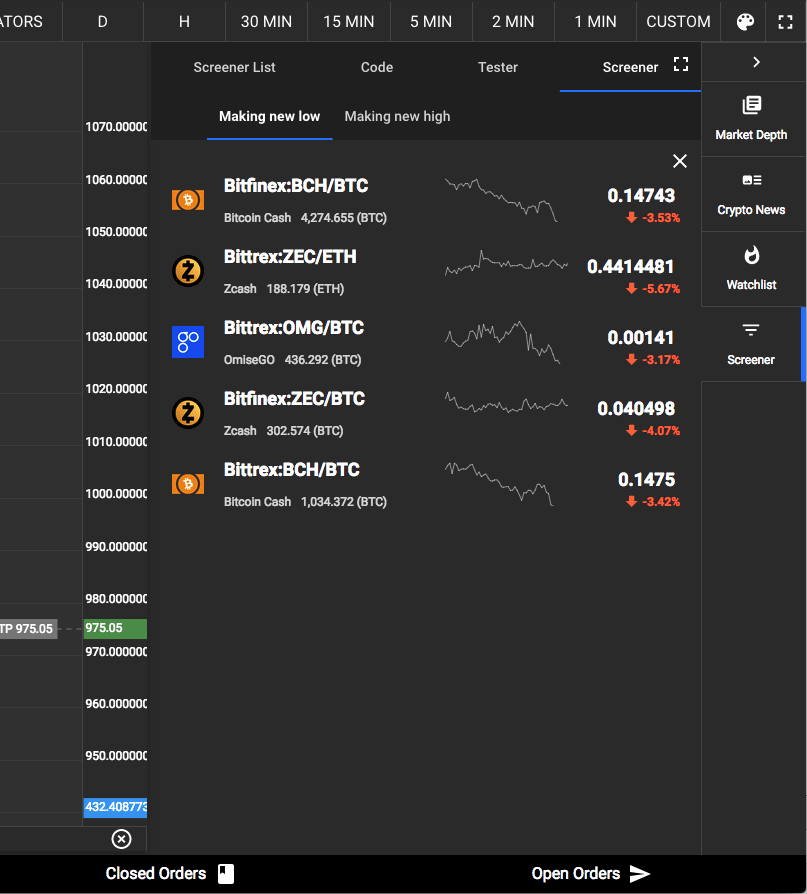Select the CUSTOM timeframe option
Image resolution: width=807 pixels, height=894 pixels.
[x=678, y=22]
